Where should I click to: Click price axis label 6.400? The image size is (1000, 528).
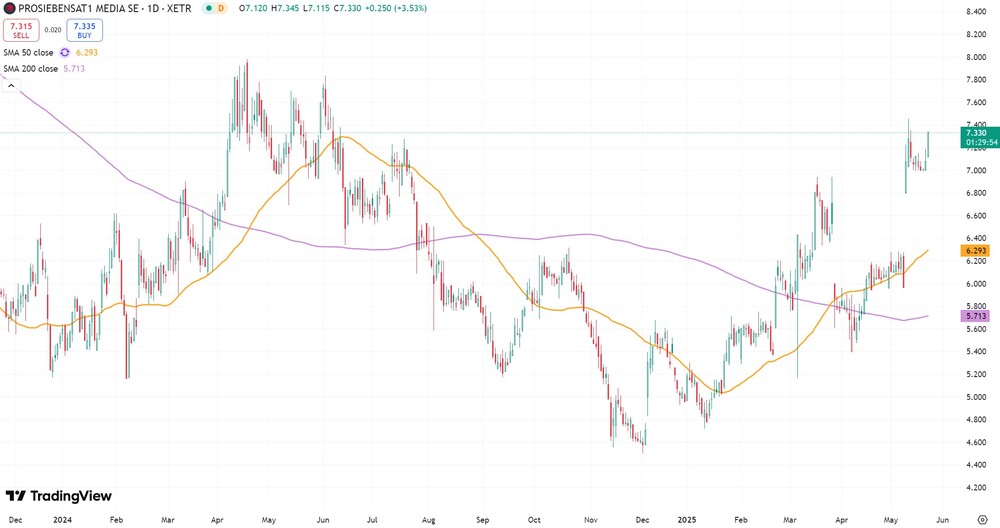(976, 238)
